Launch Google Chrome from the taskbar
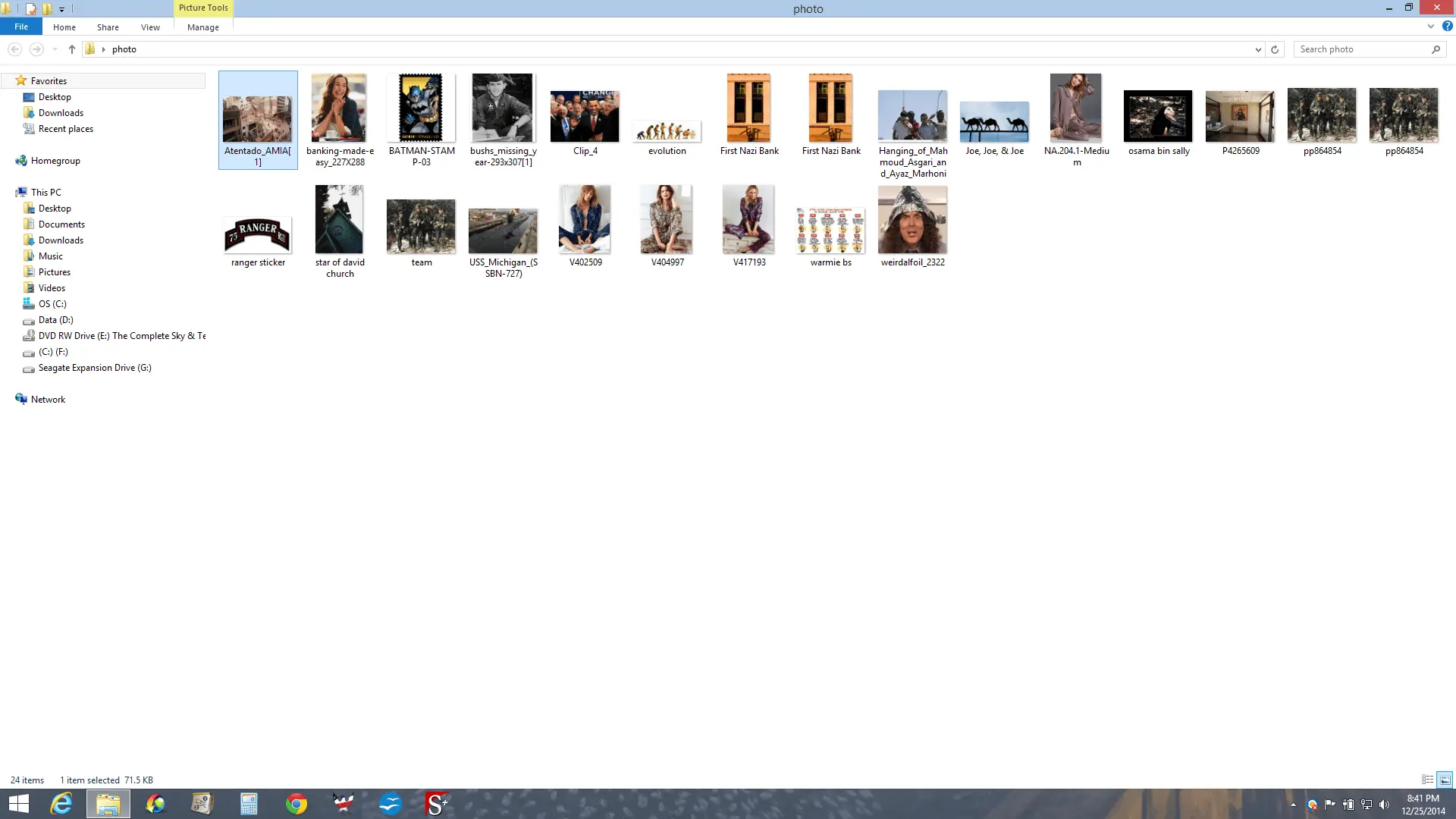The width and height of the screenshot is (1456, 819). 297,804
